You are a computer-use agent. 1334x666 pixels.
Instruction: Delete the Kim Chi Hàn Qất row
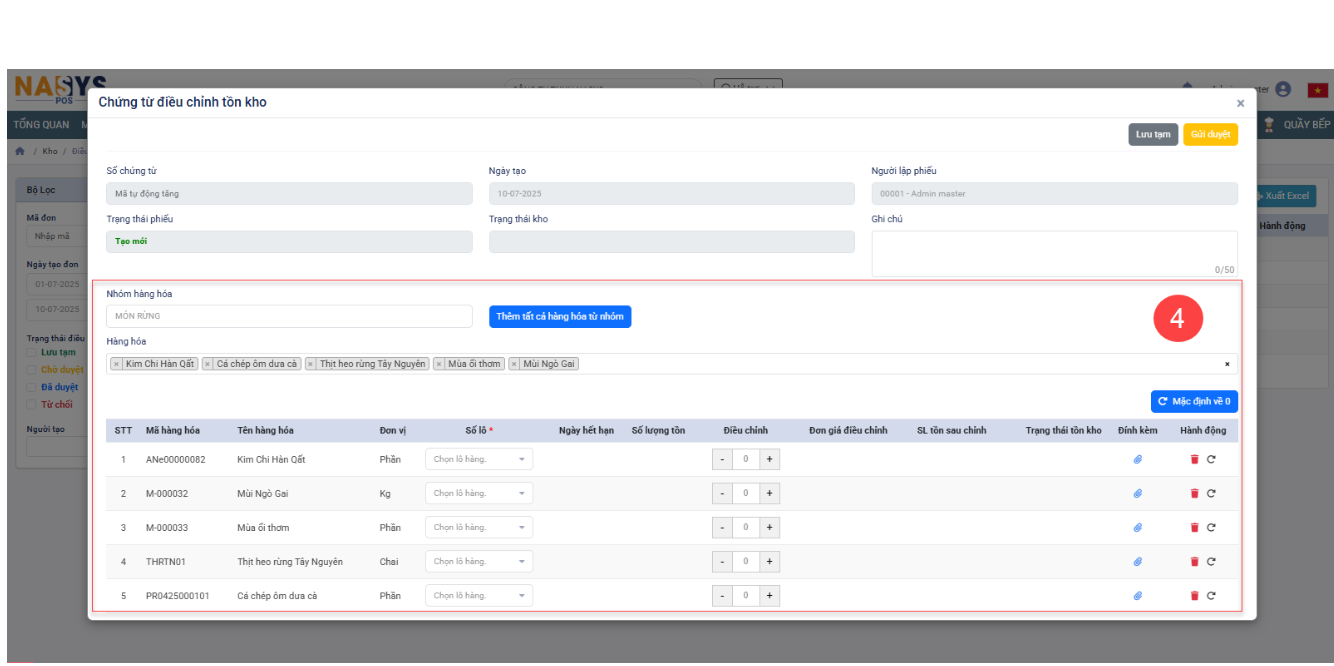tap(1194, 459)
